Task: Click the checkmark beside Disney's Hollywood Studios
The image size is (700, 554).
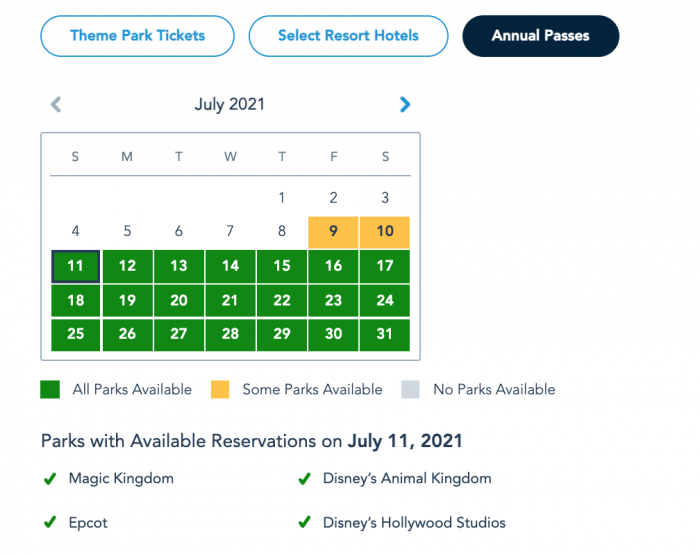Action: [304, 523]
